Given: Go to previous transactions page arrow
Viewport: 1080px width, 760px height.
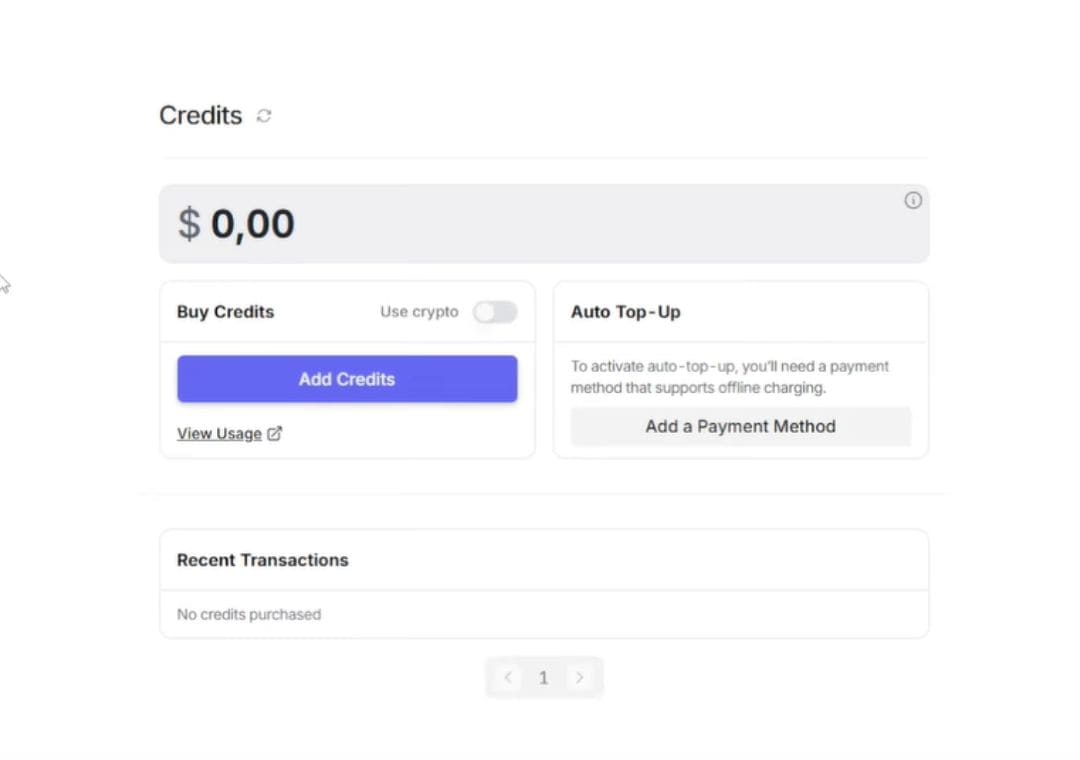Looking at the screenshot, I should pyautogui.click(x=508, y=677).
